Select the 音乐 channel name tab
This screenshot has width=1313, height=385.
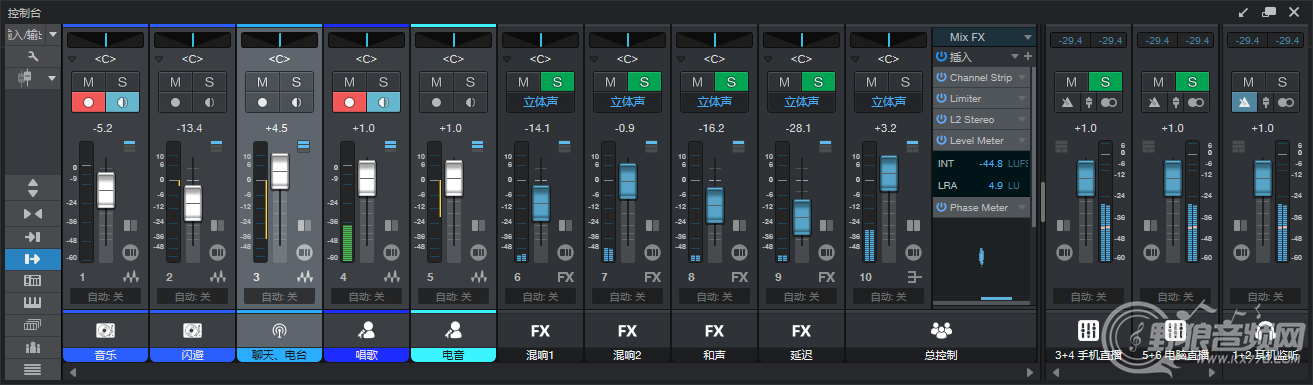[x=105, y=354]
